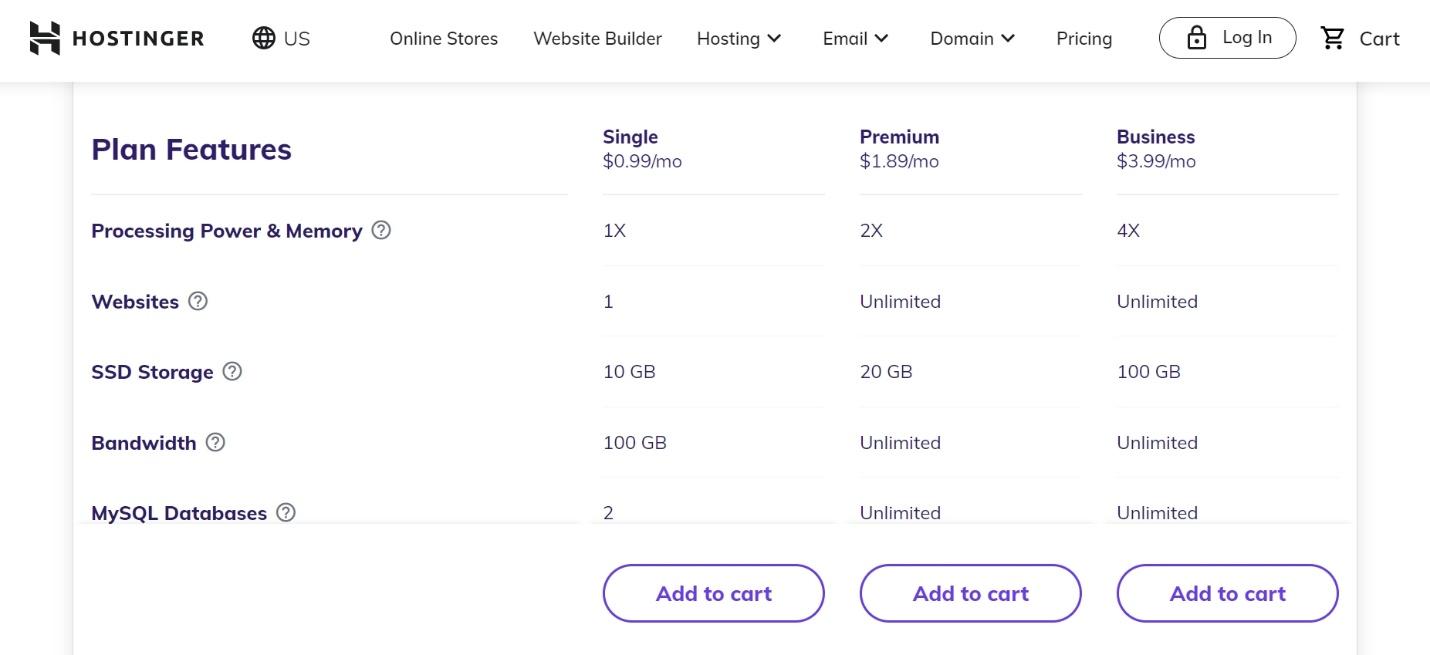Go to Website Builder menu item
This screenshot has width=1430, height=655.
coord(597,38)
